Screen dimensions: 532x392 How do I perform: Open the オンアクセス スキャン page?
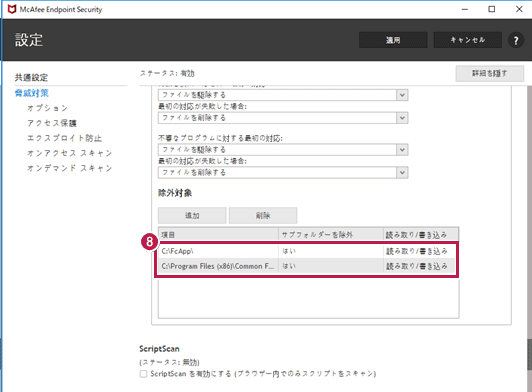click(x=70, y=153)
